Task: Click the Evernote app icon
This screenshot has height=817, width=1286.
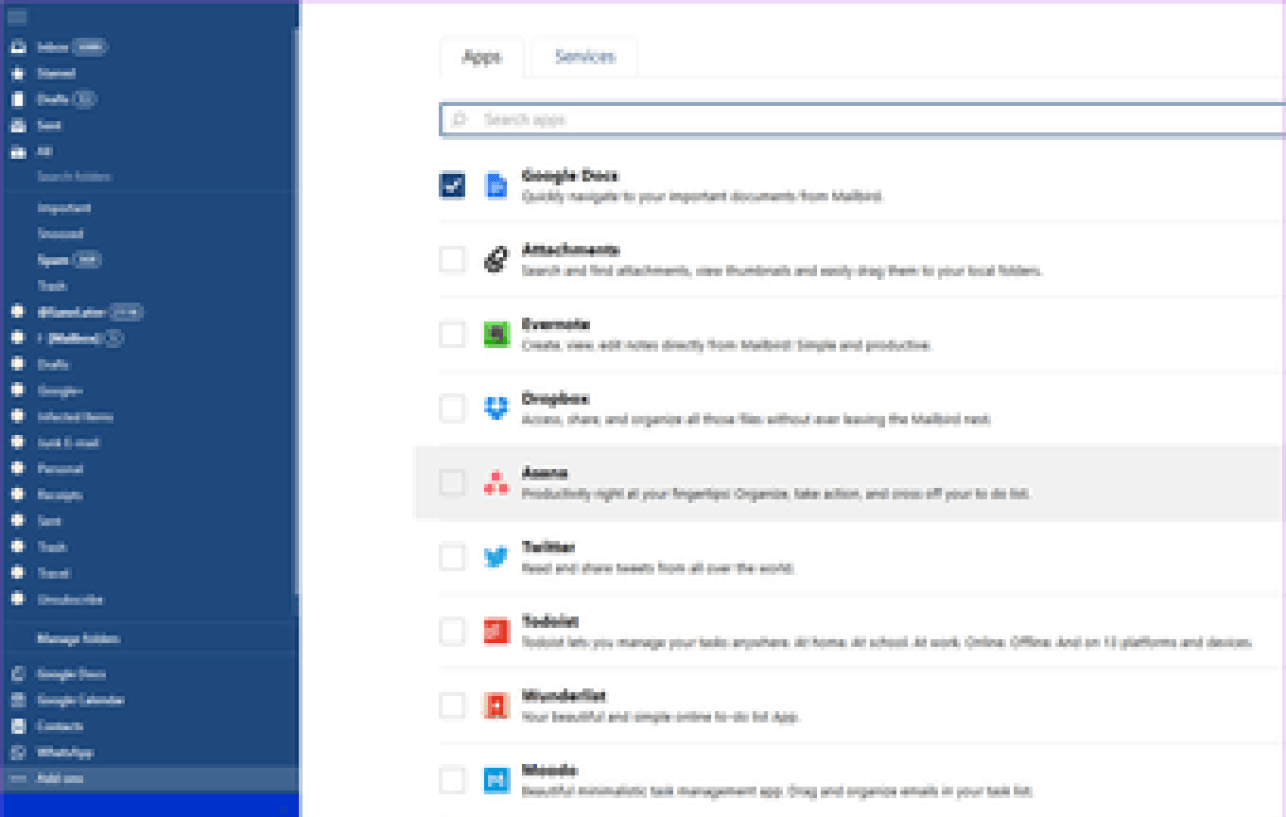Action: pyautogui.click(x=496, y=334)
